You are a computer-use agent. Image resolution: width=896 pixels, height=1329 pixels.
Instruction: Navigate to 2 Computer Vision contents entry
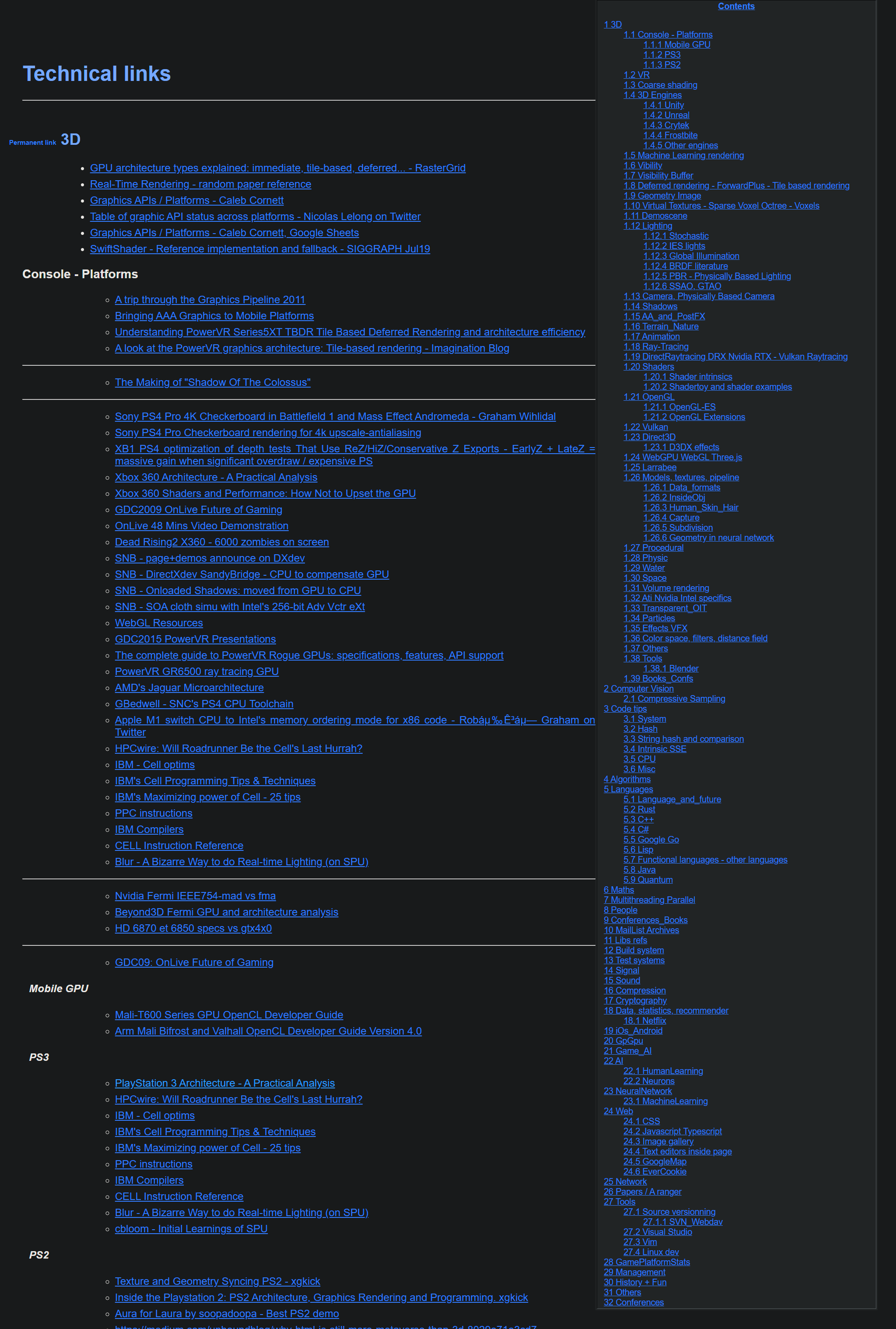(638, 689)
